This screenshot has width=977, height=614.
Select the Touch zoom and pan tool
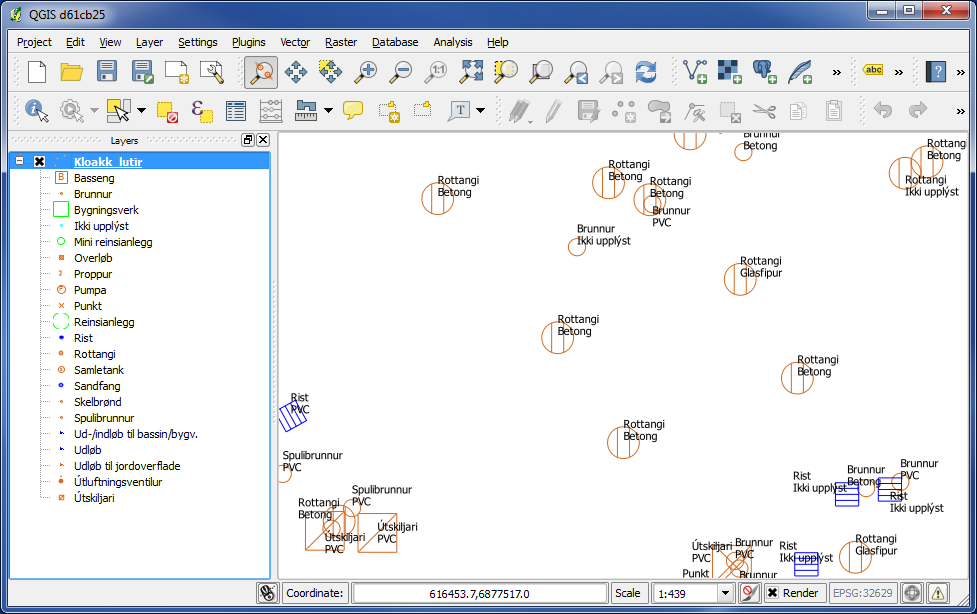pyautogui.click(x=260, y=72)
